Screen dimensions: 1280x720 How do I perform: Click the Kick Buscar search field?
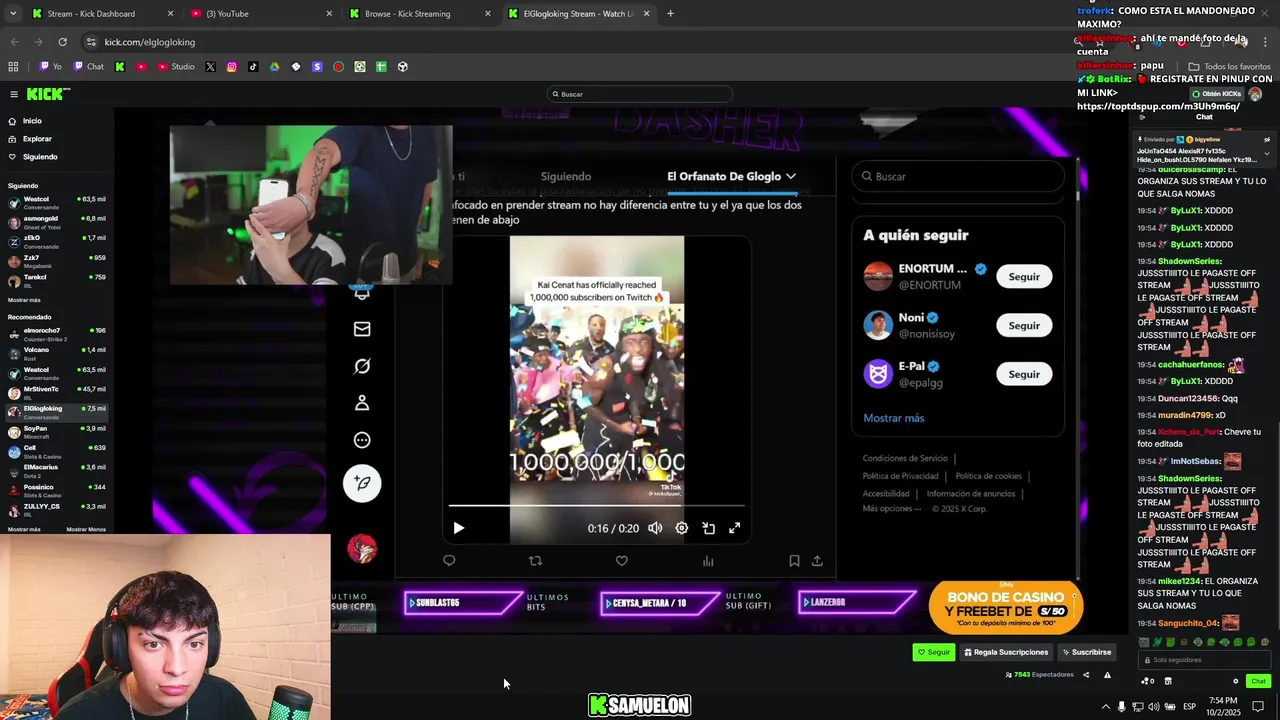pyautogui.click(x=640, y=94)
